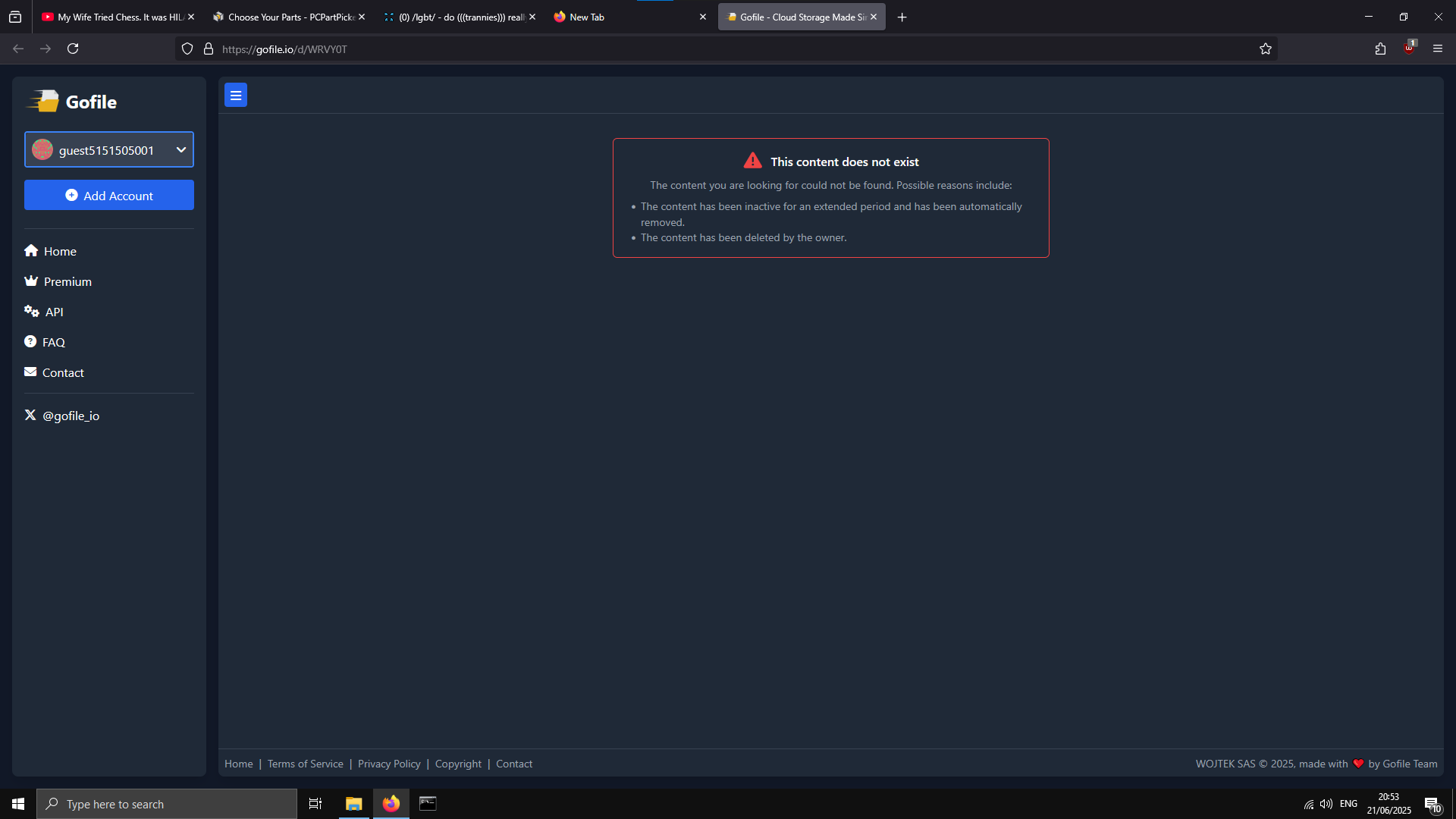This screenshot has height=819, width=1456.
Task: Open Firefox application hamburger menu
Action: (x=1438, y=49)
